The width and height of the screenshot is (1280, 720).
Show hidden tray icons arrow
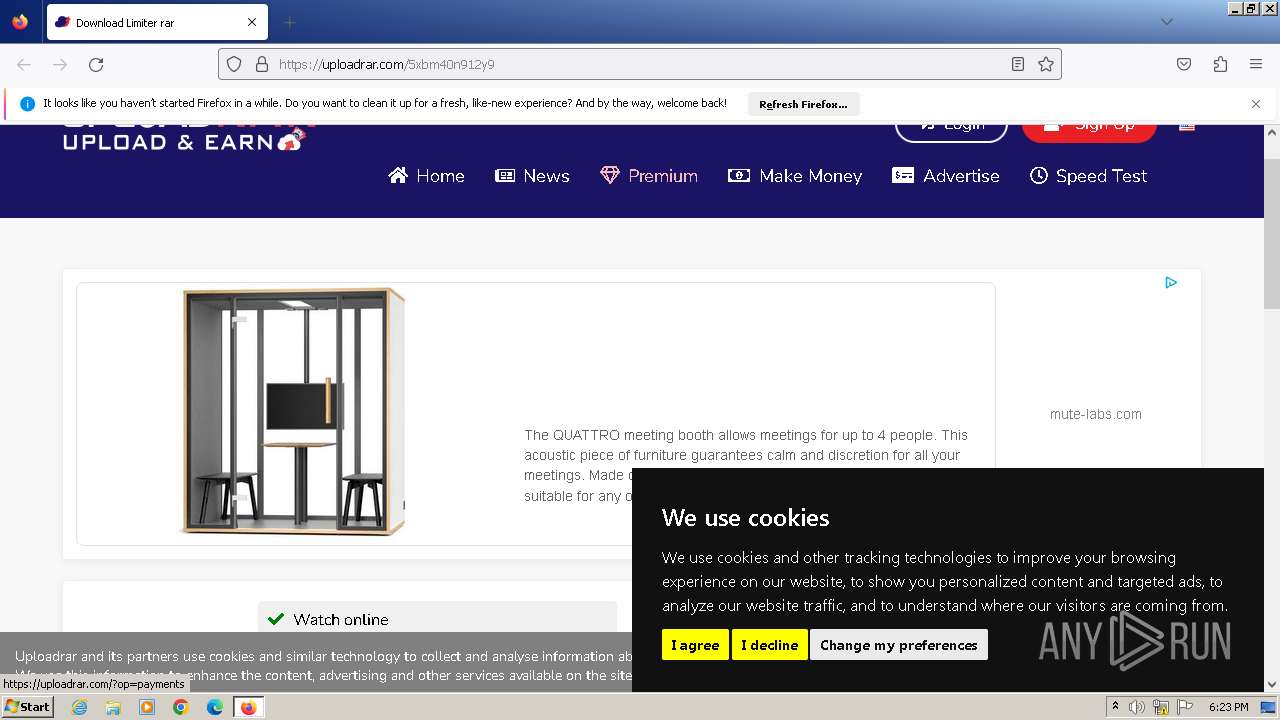coord(1115,707)
